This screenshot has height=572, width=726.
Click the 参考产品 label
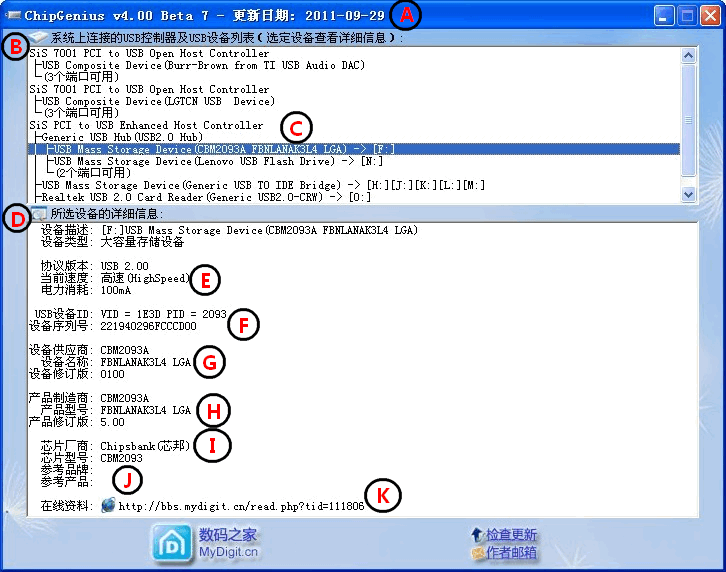pos(67,482)
